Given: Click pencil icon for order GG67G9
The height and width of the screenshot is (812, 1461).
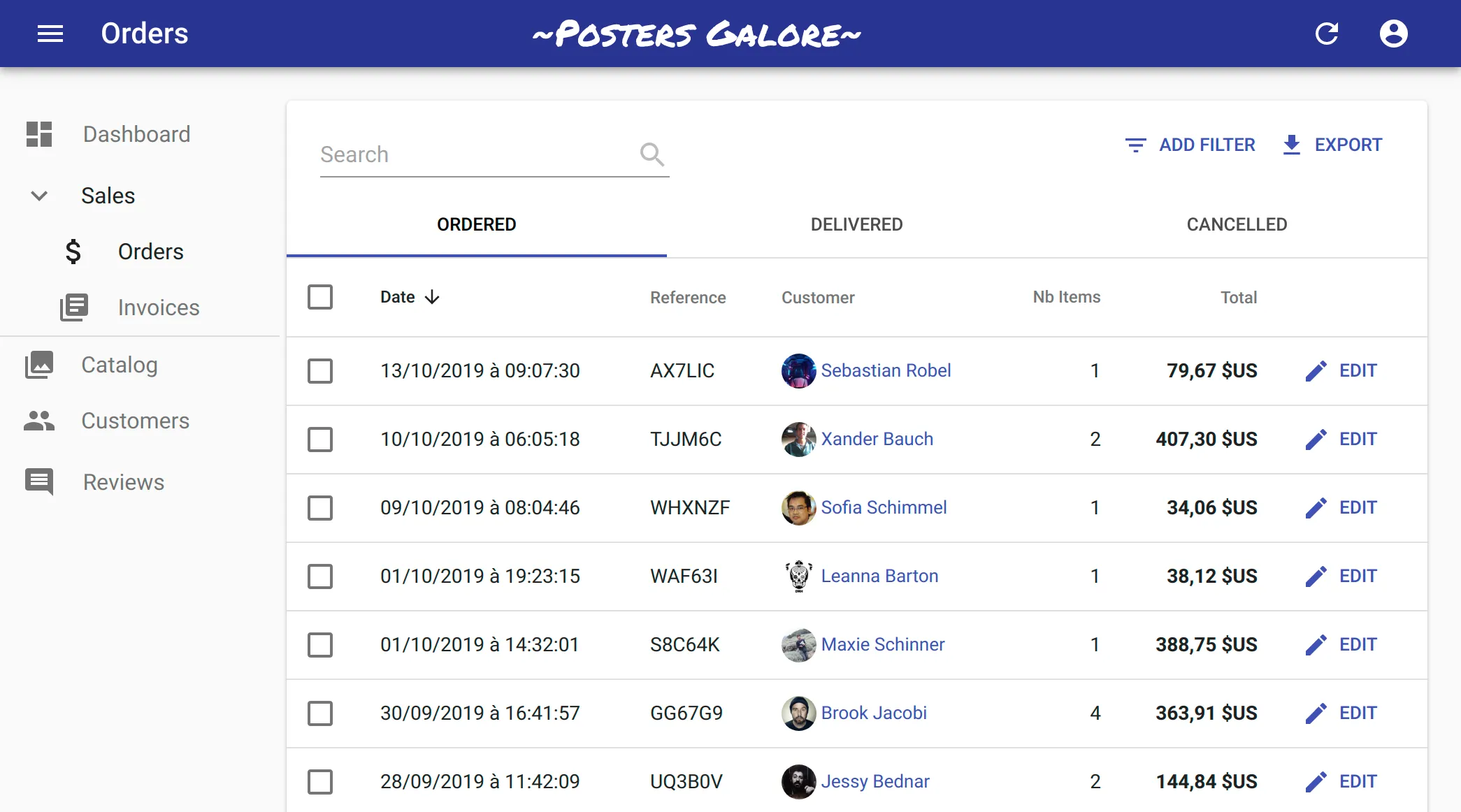Looking at the screenshot, I should (x=1316, y=713).
